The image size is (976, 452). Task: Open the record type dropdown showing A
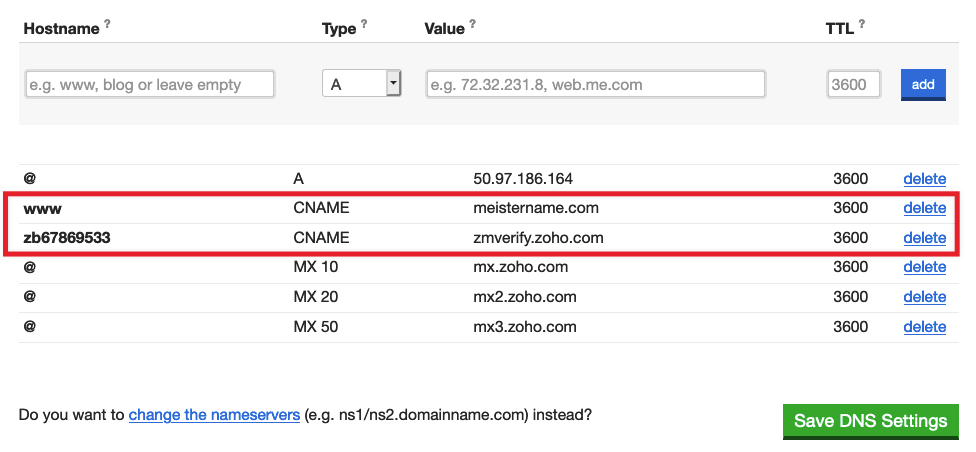tap(361, 84)
